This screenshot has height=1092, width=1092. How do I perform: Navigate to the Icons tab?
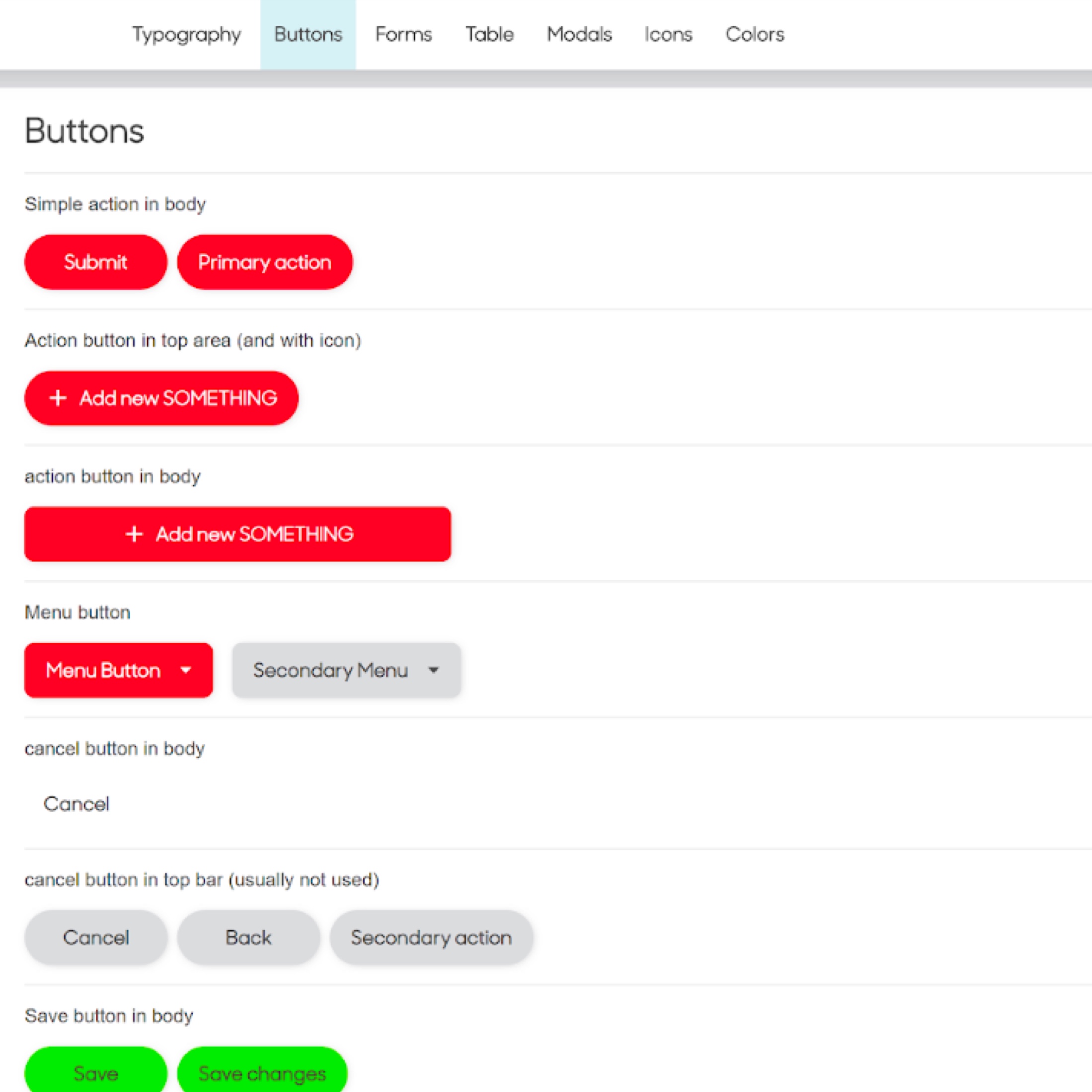tap(668, 34)
